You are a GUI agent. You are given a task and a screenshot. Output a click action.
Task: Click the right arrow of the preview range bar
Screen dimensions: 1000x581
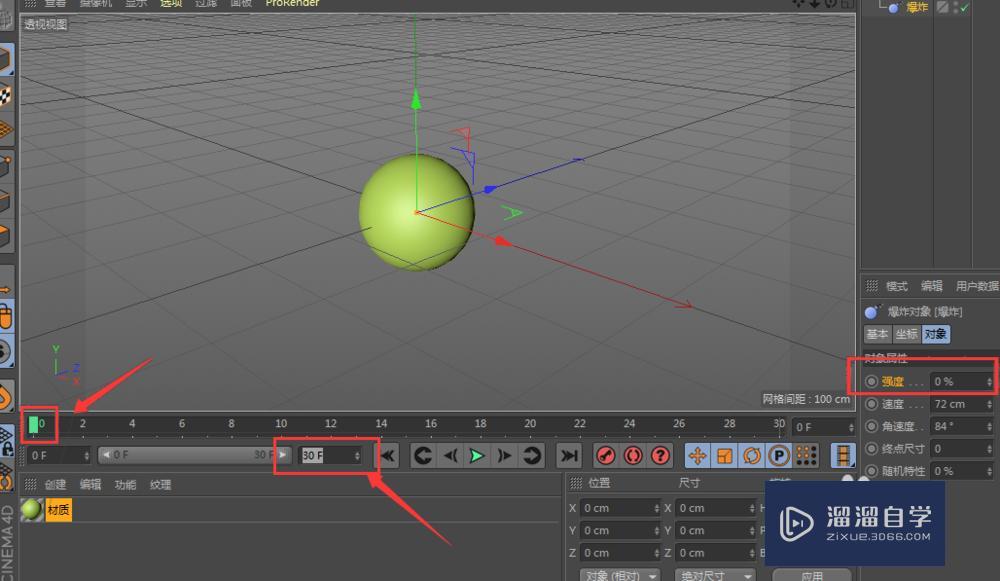point(283,455)
